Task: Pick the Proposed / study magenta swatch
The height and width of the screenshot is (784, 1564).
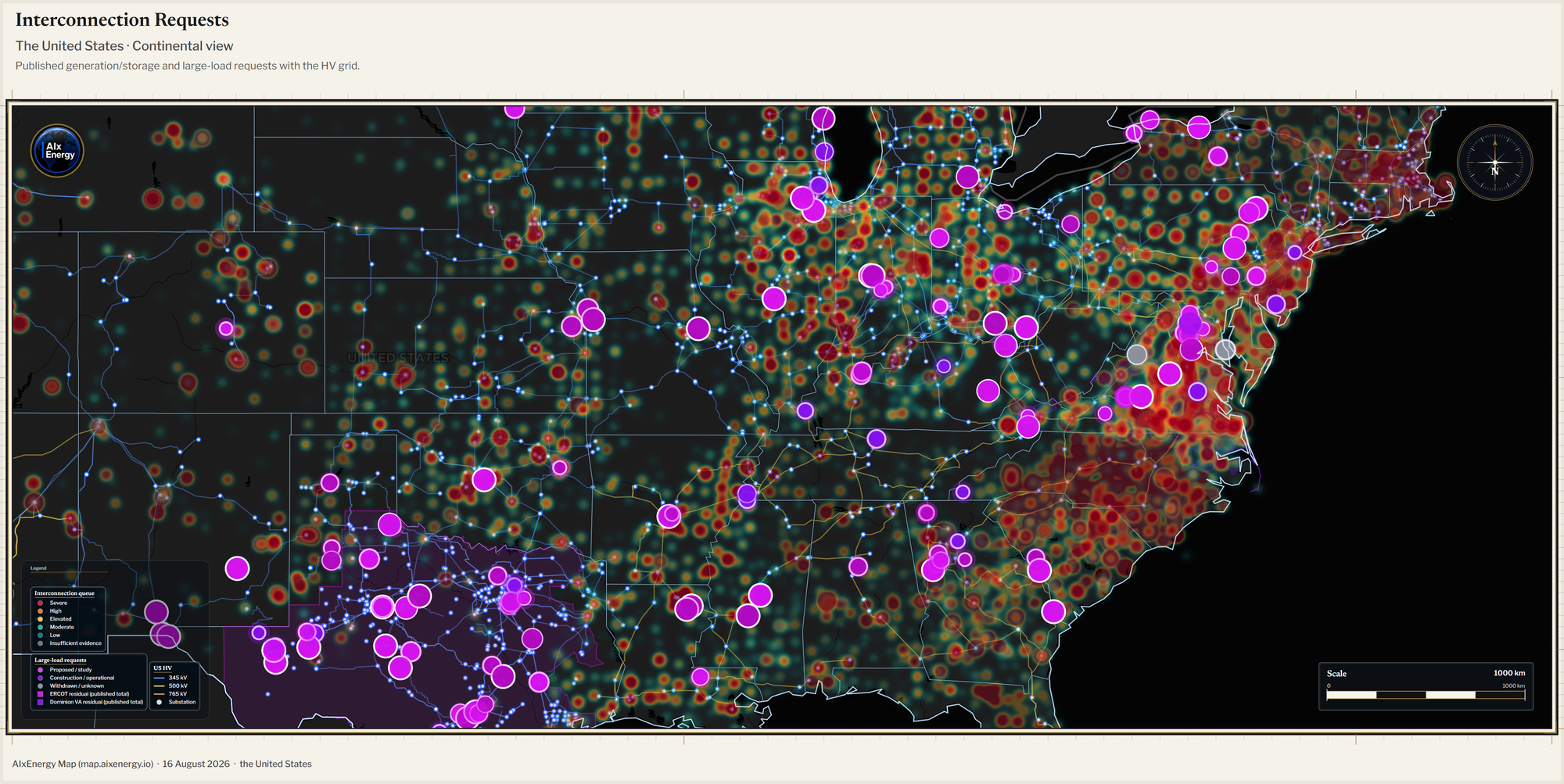Action: point(40,670)
